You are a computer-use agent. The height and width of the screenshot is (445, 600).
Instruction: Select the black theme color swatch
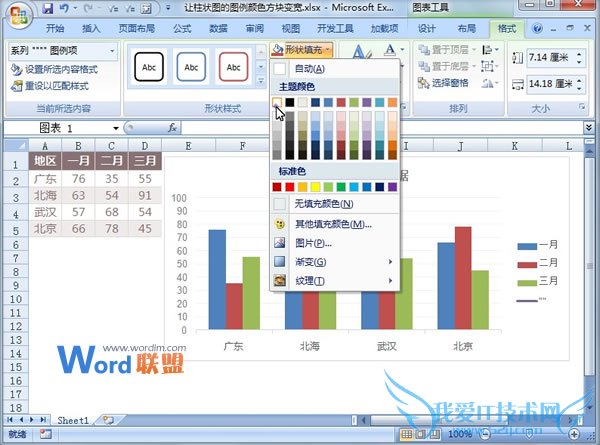tap(290, 102)
